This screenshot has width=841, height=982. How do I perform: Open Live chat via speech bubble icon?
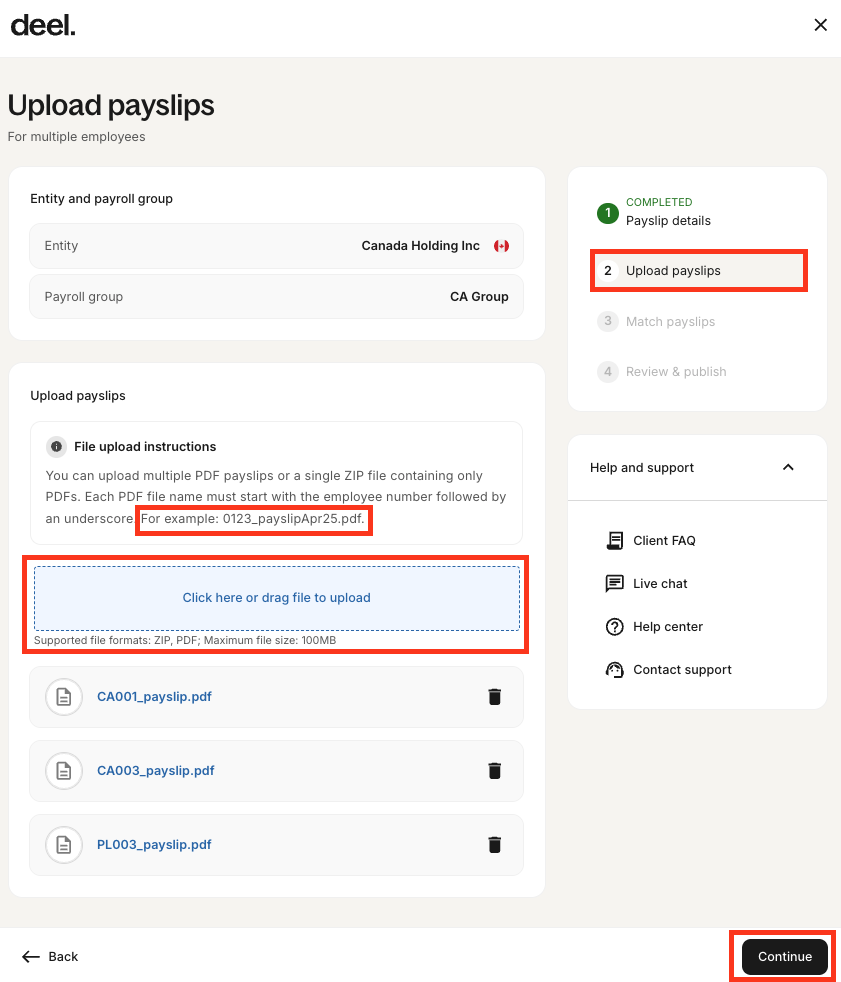pyautogui.click(x=614, y=584)
